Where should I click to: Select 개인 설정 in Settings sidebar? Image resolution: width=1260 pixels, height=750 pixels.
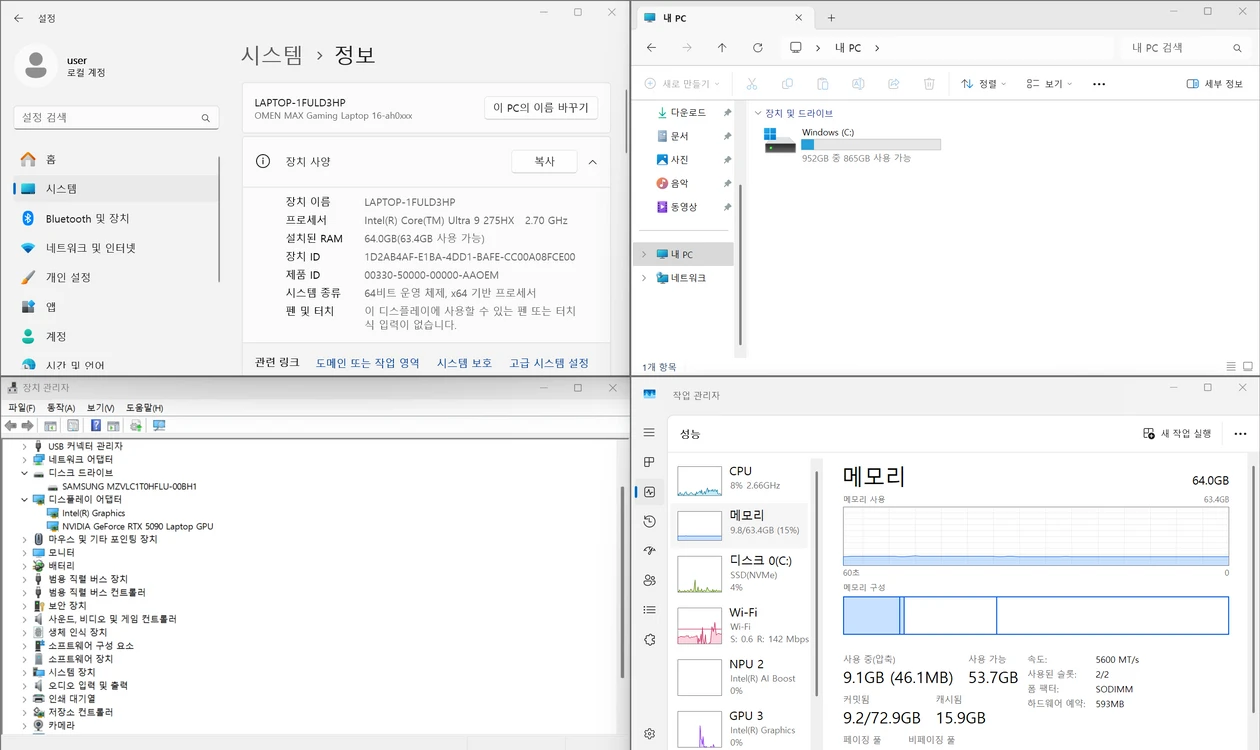[116, 277]
